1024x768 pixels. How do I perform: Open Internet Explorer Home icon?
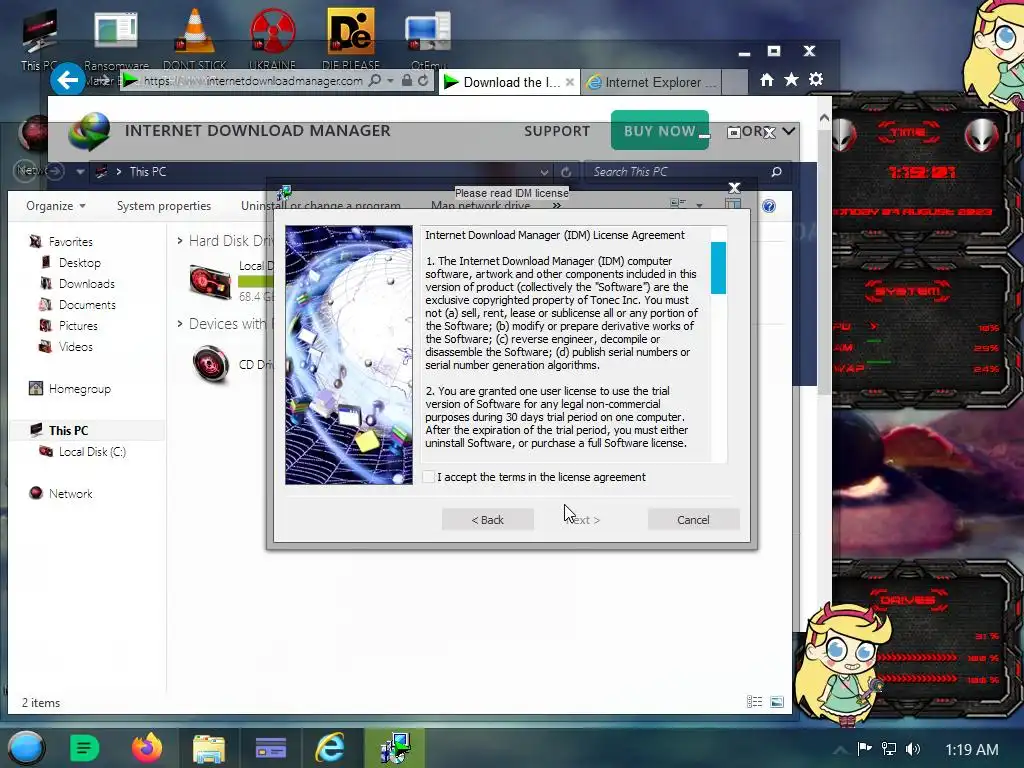(x=767, y=80)
